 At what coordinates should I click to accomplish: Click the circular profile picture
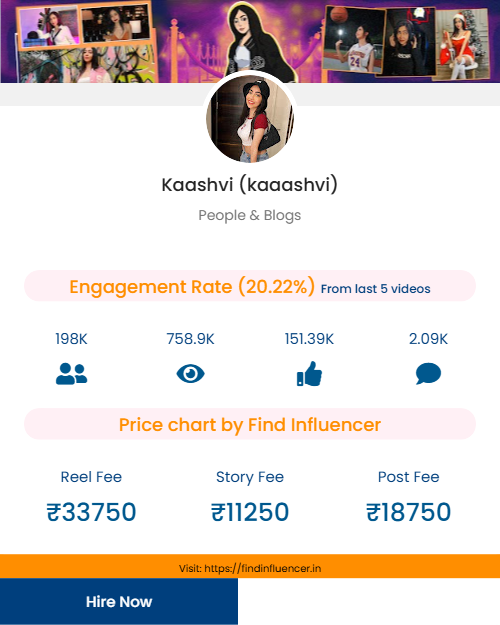[250, 118]
